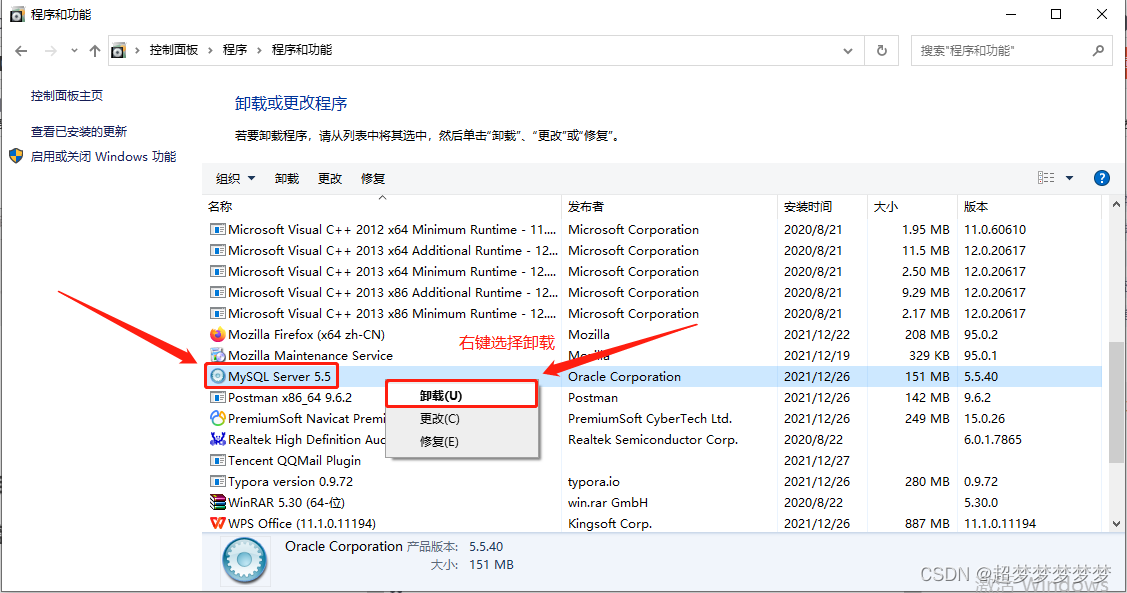The width and height of the screenshot is (1127, 593).
Task: Click the Forward navigation arrow
Action: [50, 51]
